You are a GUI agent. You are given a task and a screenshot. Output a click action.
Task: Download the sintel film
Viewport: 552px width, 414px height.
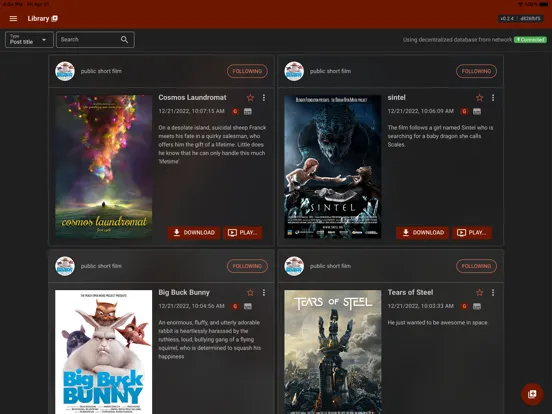coord(422,233)
